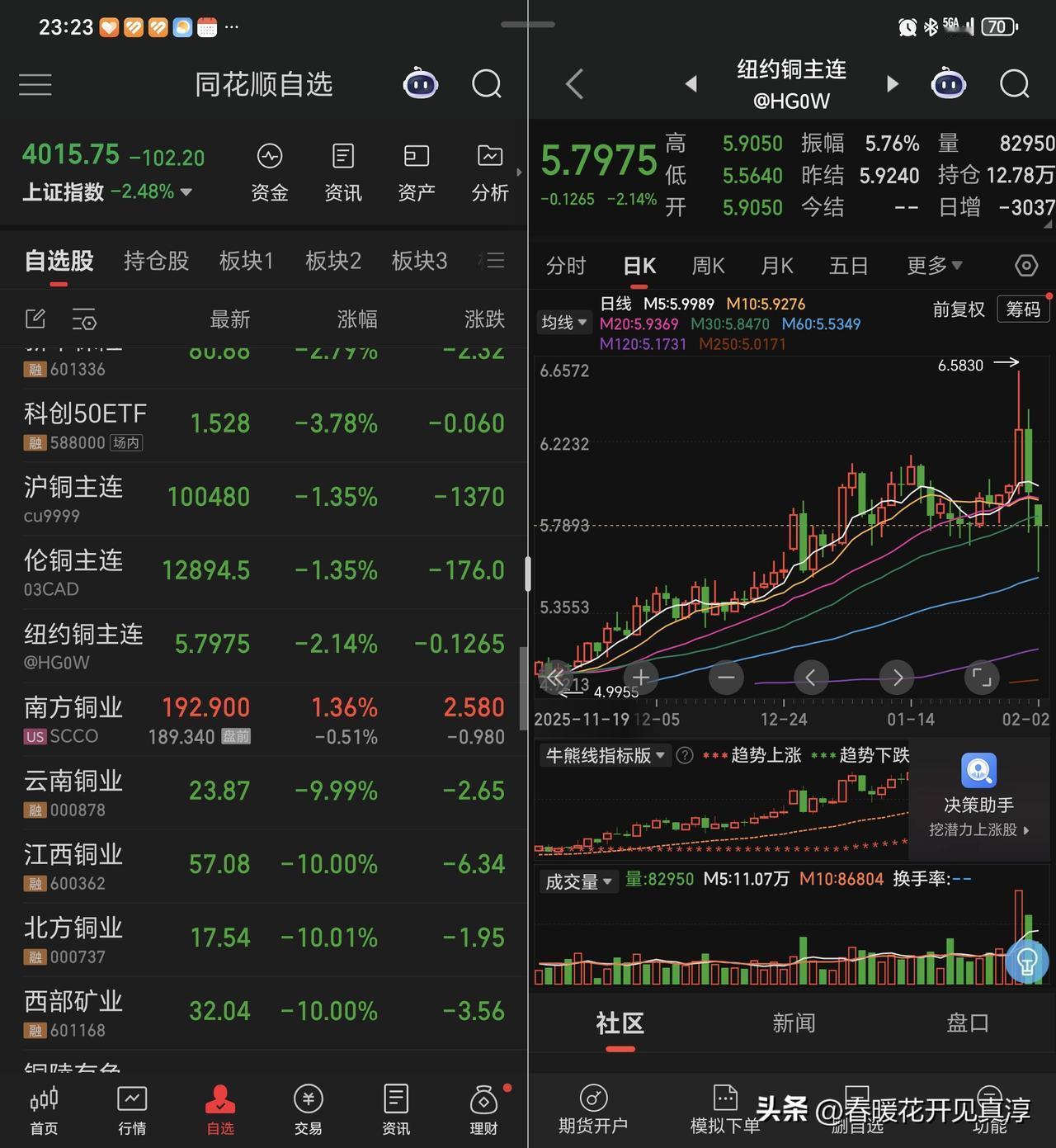Switch to the 板块1 tab
1056x1148 pixels.
pos(246,261)
